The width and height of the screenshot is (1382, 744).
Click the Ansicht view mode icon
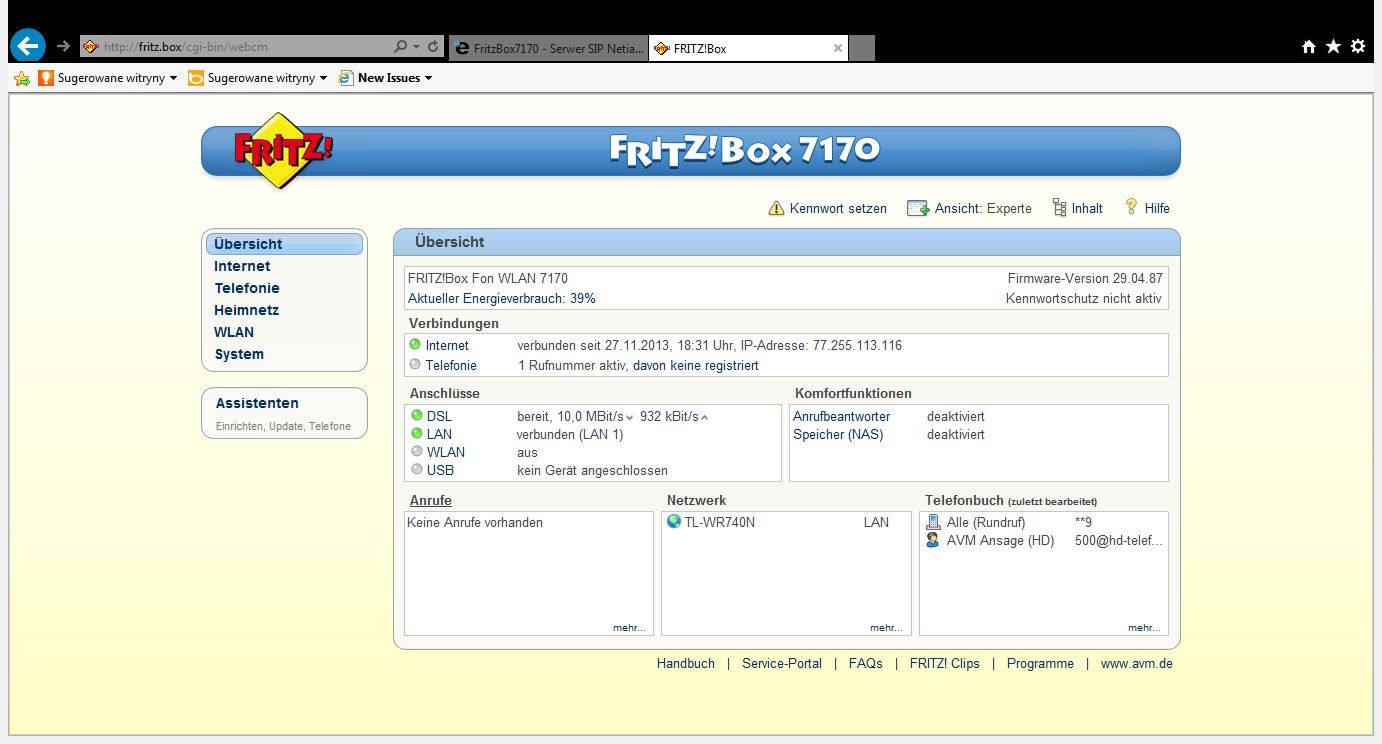tap(918, 208)
